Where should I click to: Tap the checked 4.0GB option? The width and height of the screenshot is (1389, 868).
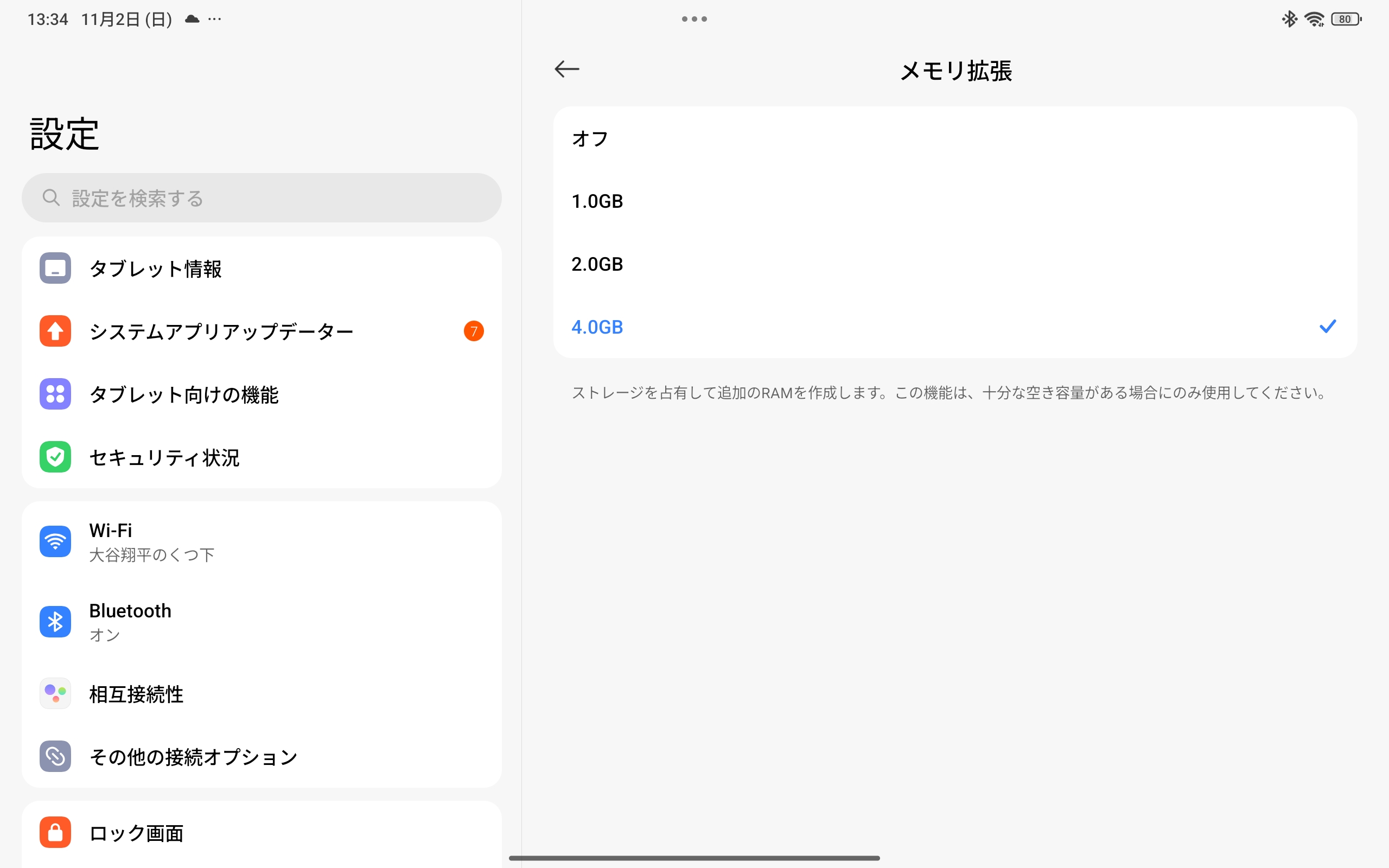click(x=597, y=327)
